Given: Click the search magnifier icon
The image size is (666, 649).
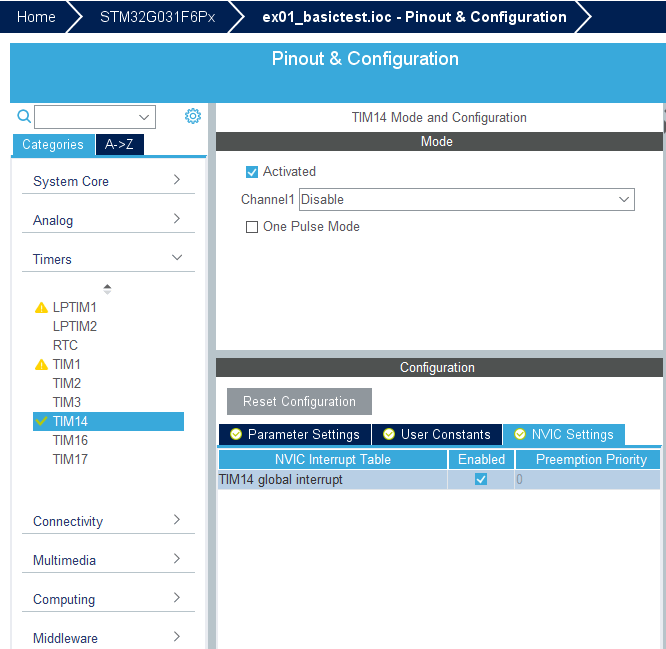Looking at the screenshot, I should pyautogui.click(x=24, y=116).
